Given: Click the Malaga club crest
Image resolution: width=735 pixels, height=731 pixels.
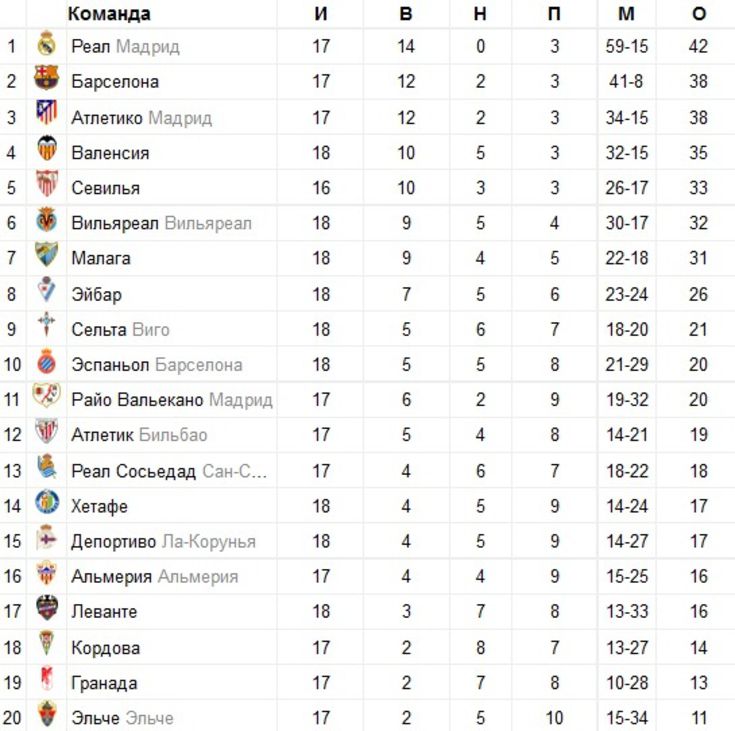Looking at the screenshot, I should click(x=46, y=254).
